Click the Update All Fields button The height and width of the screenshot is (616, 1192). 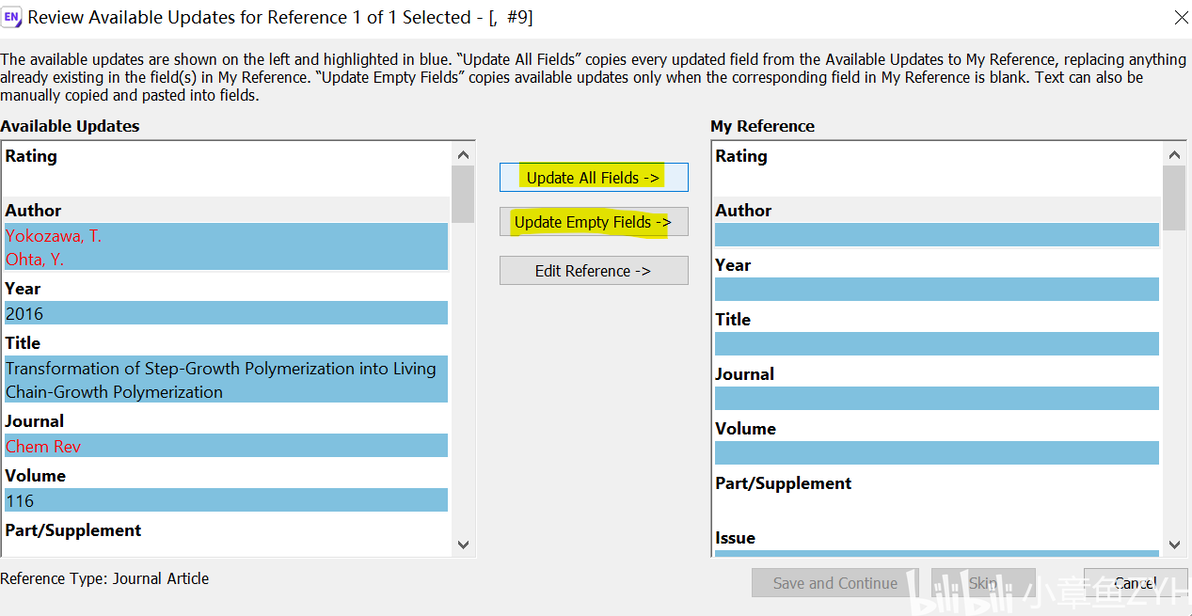tap(594, 177)
